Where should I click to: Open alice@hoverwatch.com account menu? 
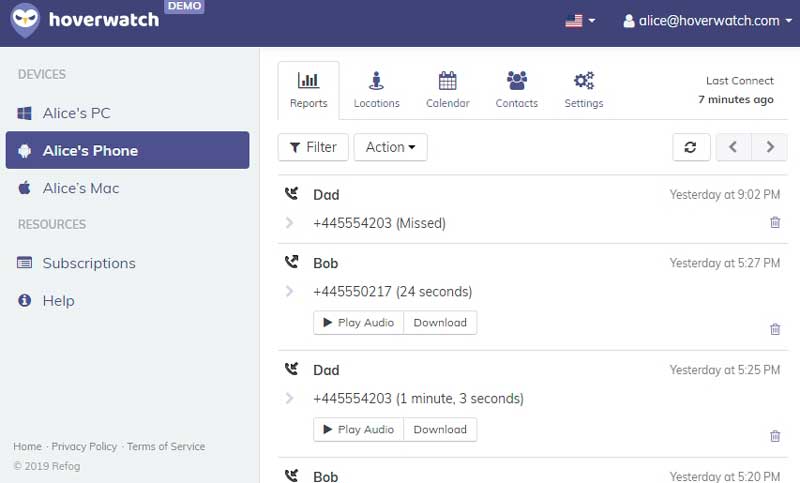coord(708,21)
